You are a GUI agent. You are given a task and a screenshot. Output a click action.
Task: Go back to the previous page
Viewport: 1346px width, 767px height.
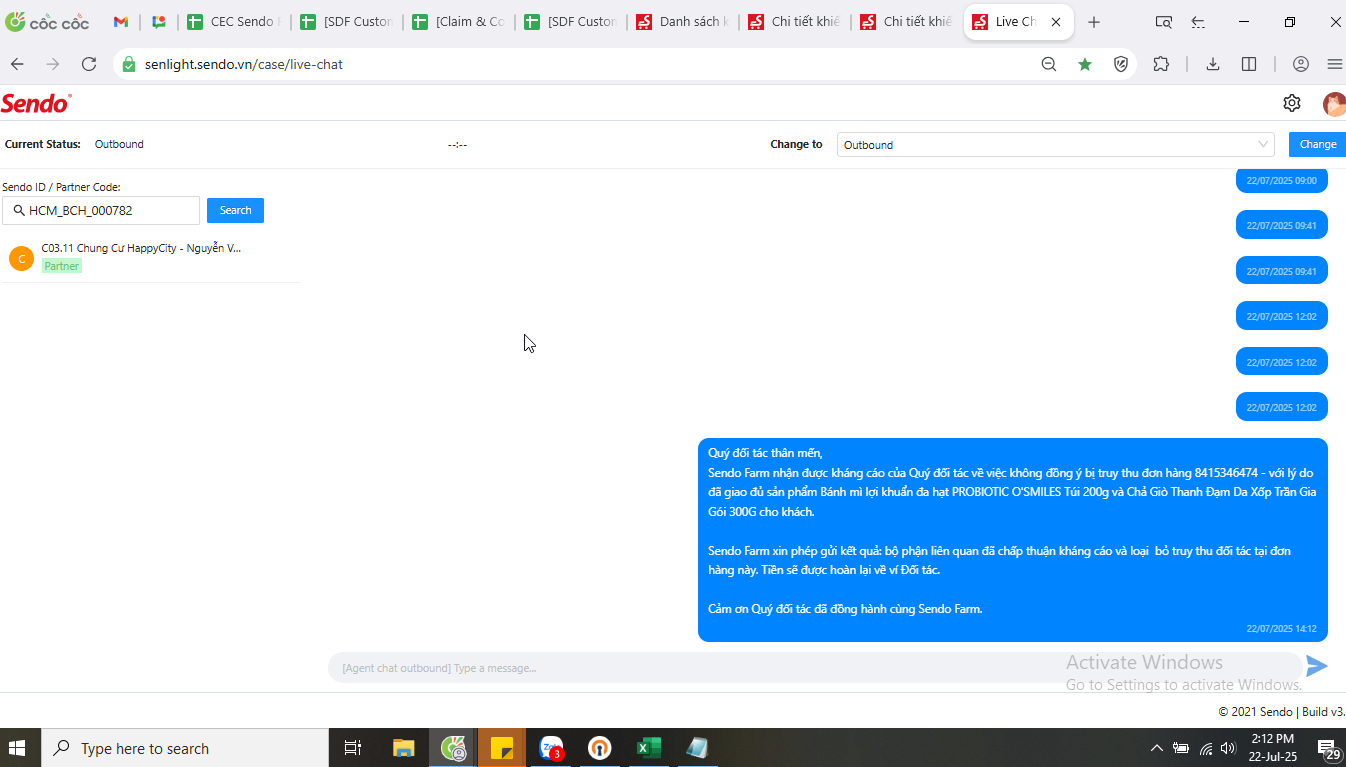(x=17, y=64)
